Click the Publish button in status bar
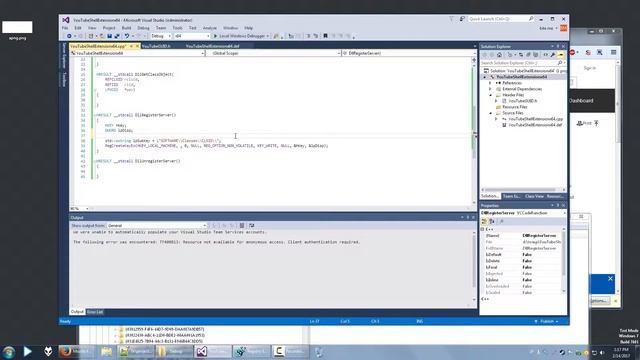This screenshot has height=360, width=640. coord(546,322)
